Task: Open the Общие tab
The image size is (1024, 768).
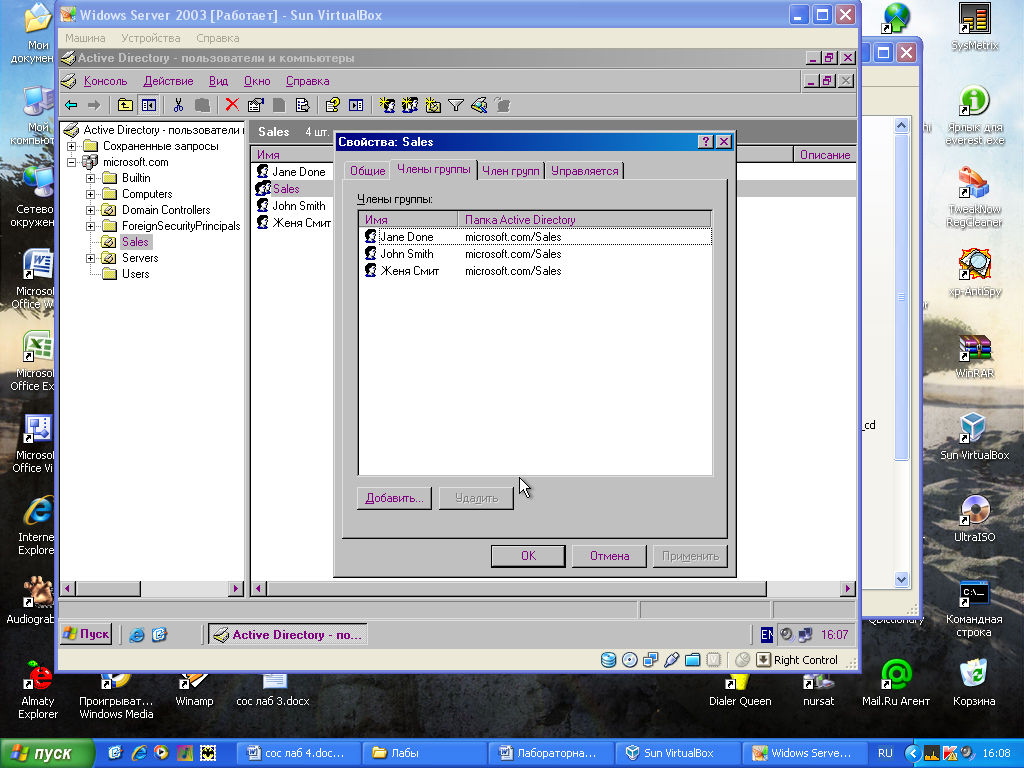Action: tap(367, 170)
